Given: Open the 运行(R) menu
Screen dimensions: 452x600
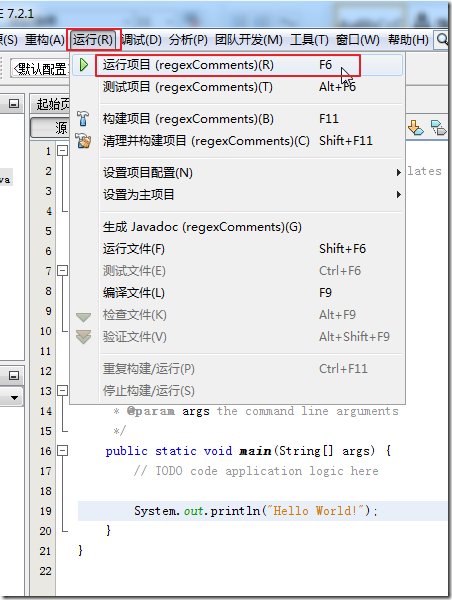Looking at the screenshot, I should [93, 40].
